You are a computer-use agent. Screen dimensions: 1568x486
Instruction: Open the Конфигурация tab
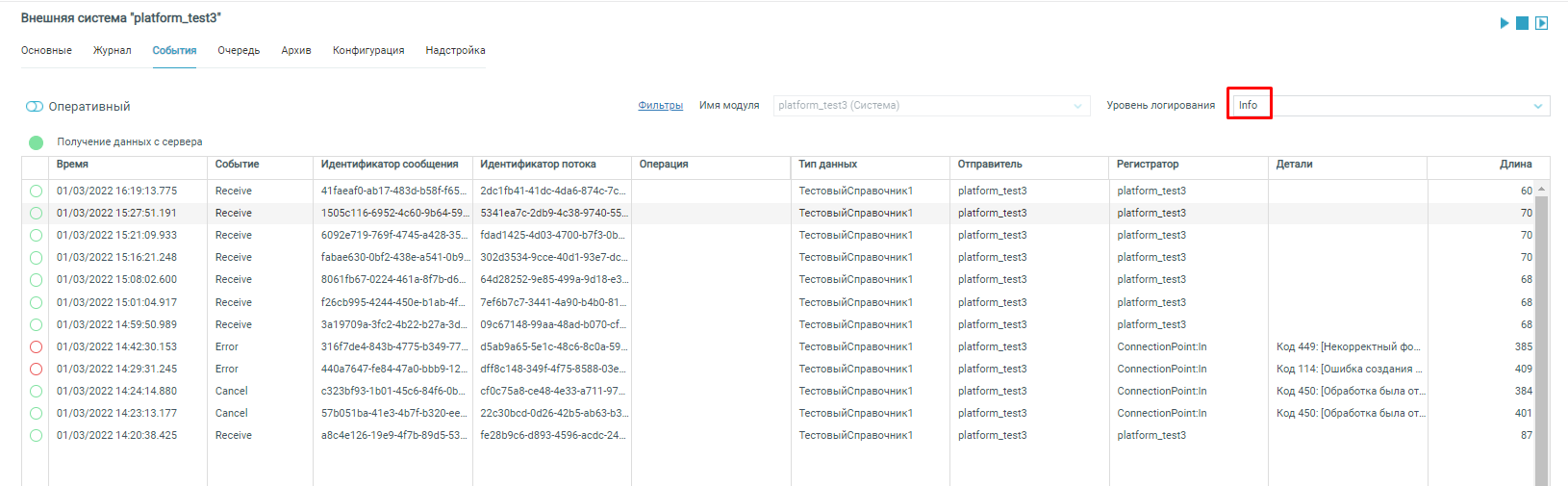click(x=368, y=50)
